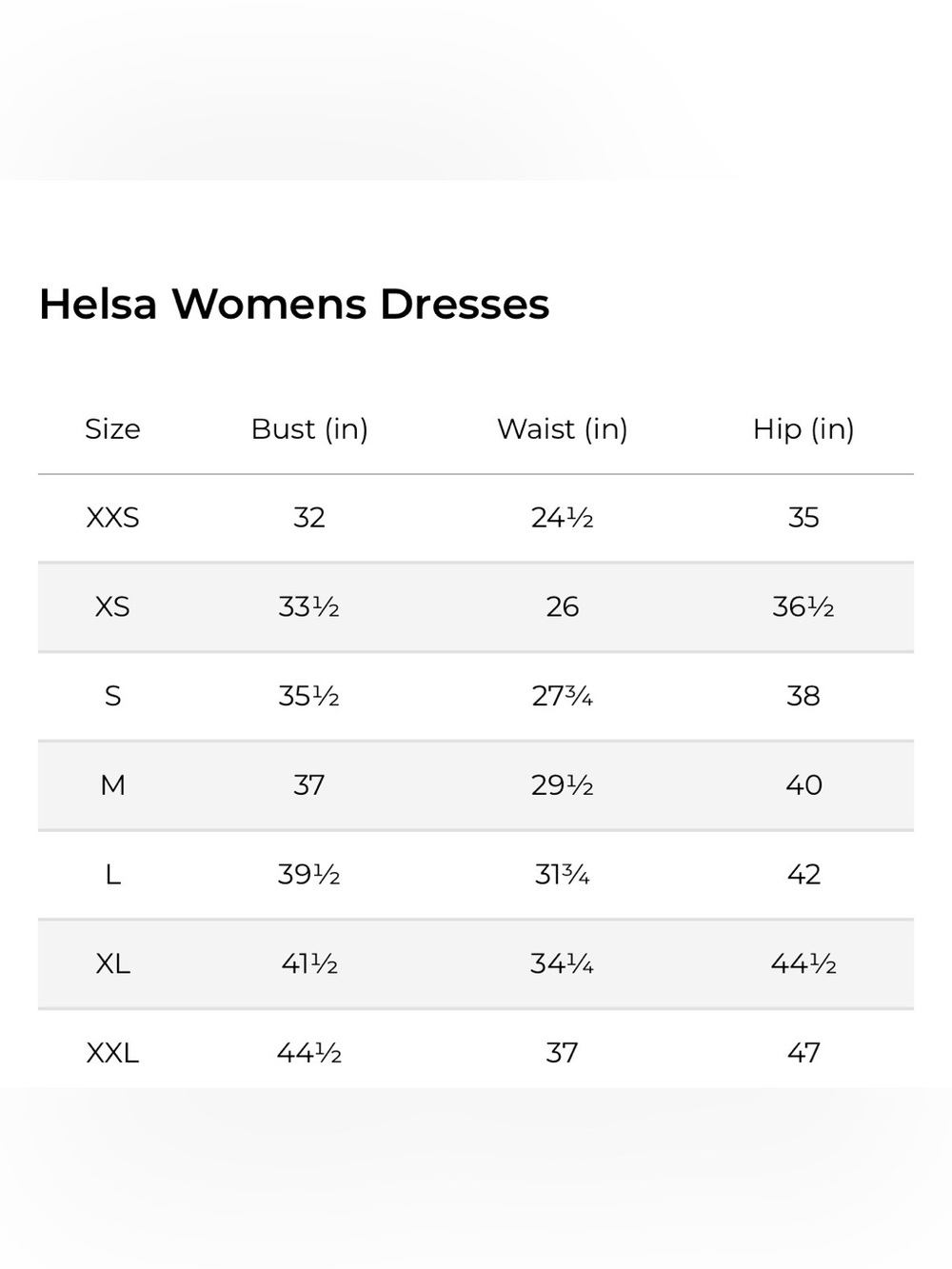Click the S size row label

pyautogui.click(x=112, y=696)
